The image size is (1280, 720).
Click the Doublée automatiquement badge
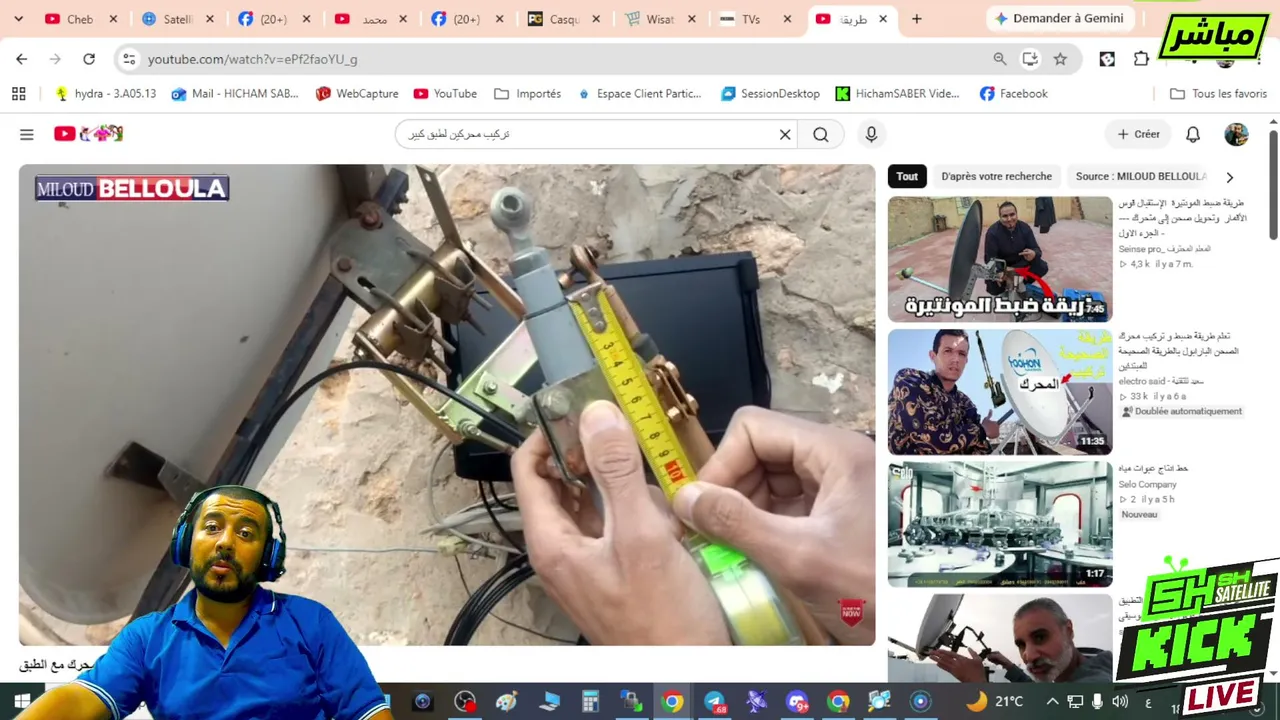click(x=1181, y=411)
